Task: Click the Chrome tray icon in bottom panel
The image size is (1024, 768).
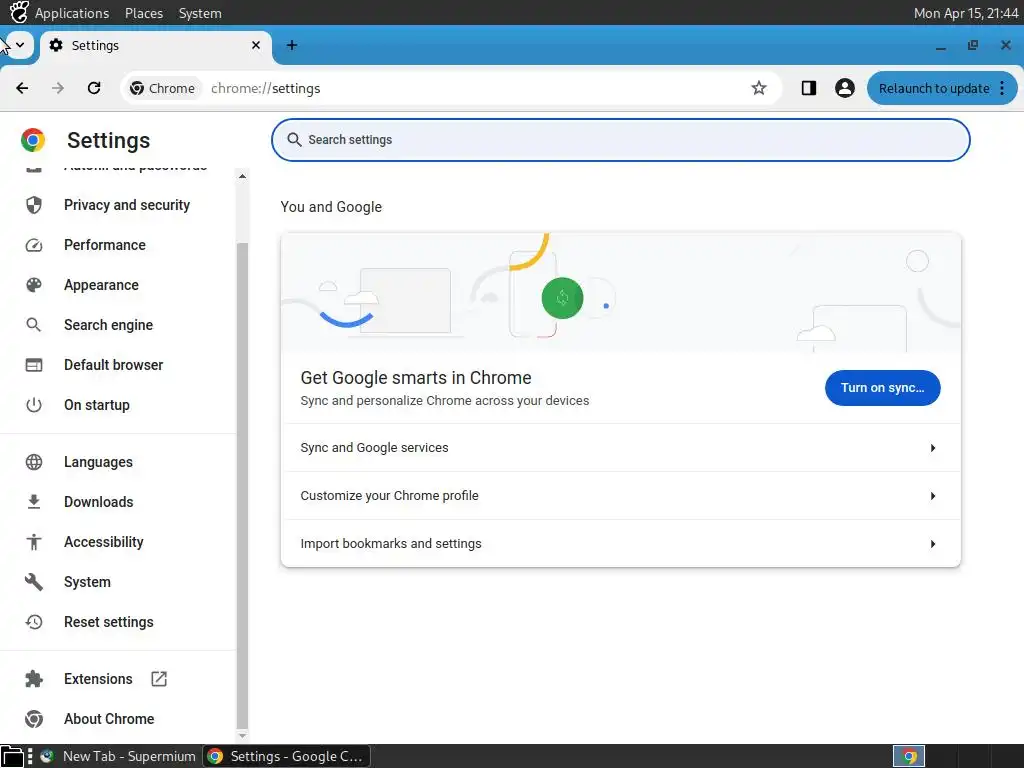Action: pos(909,757)
